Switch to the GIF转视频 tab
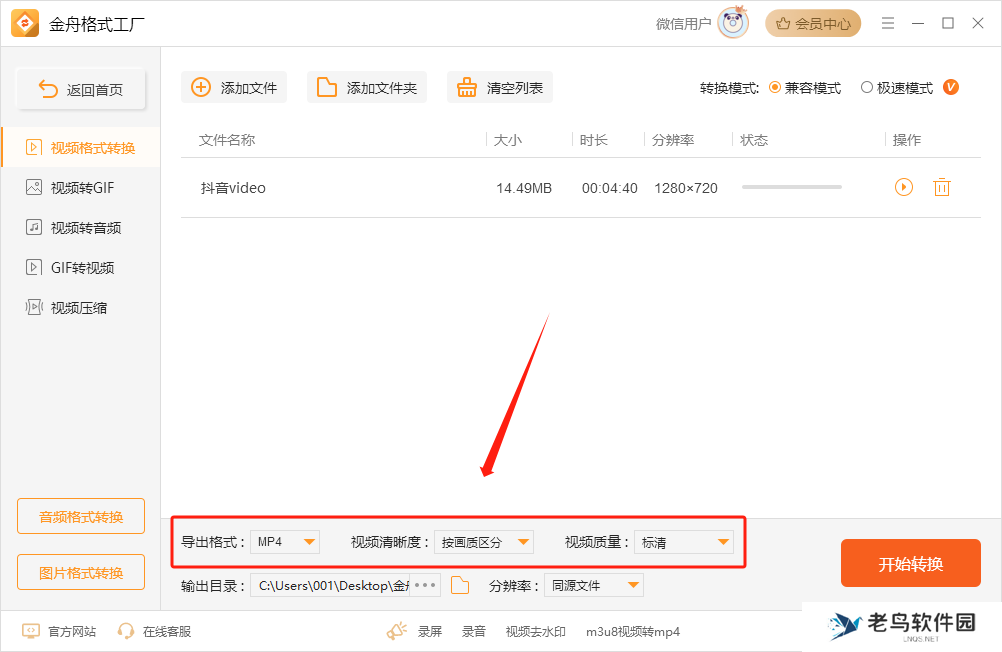 pyautogui.click(x=81, y=268)
